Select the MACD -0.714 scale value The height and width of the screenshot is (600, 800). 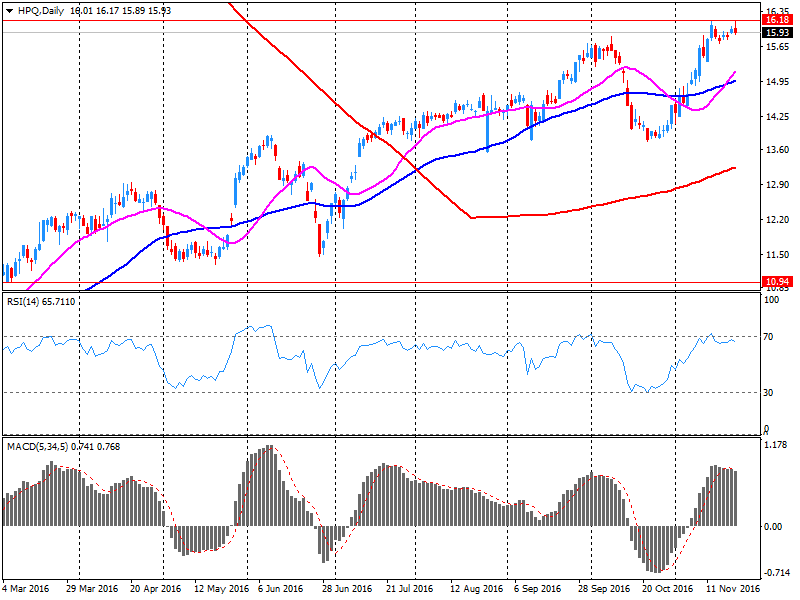click(775, 572)
